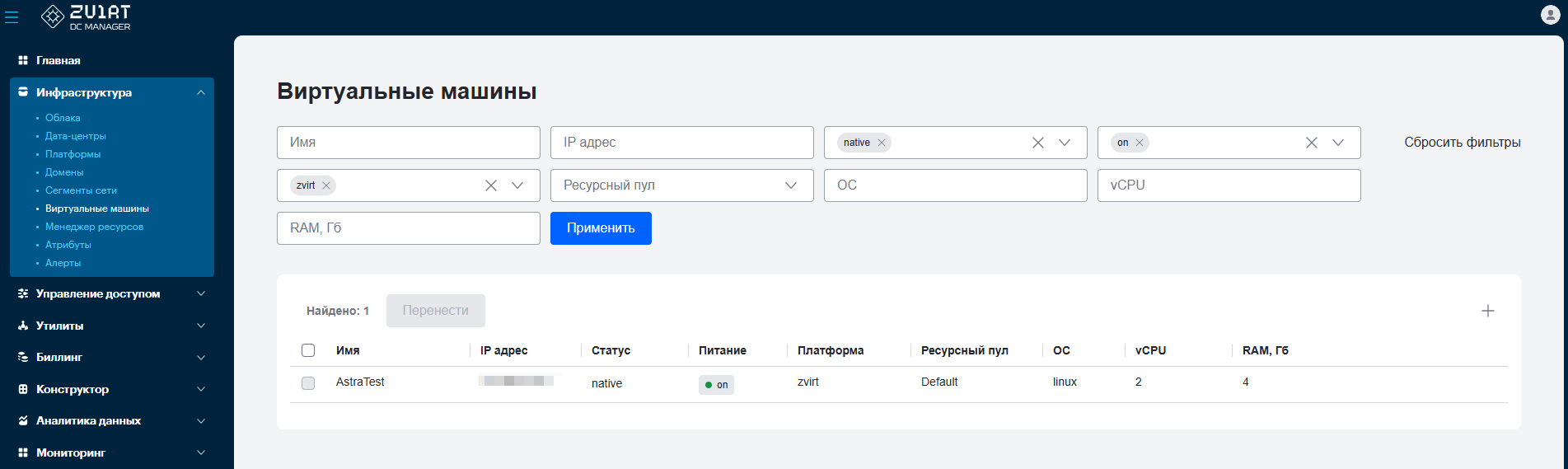Expand the Конструктор section chevron
This screenshot has width=1568, height=469.
(201, 389)
